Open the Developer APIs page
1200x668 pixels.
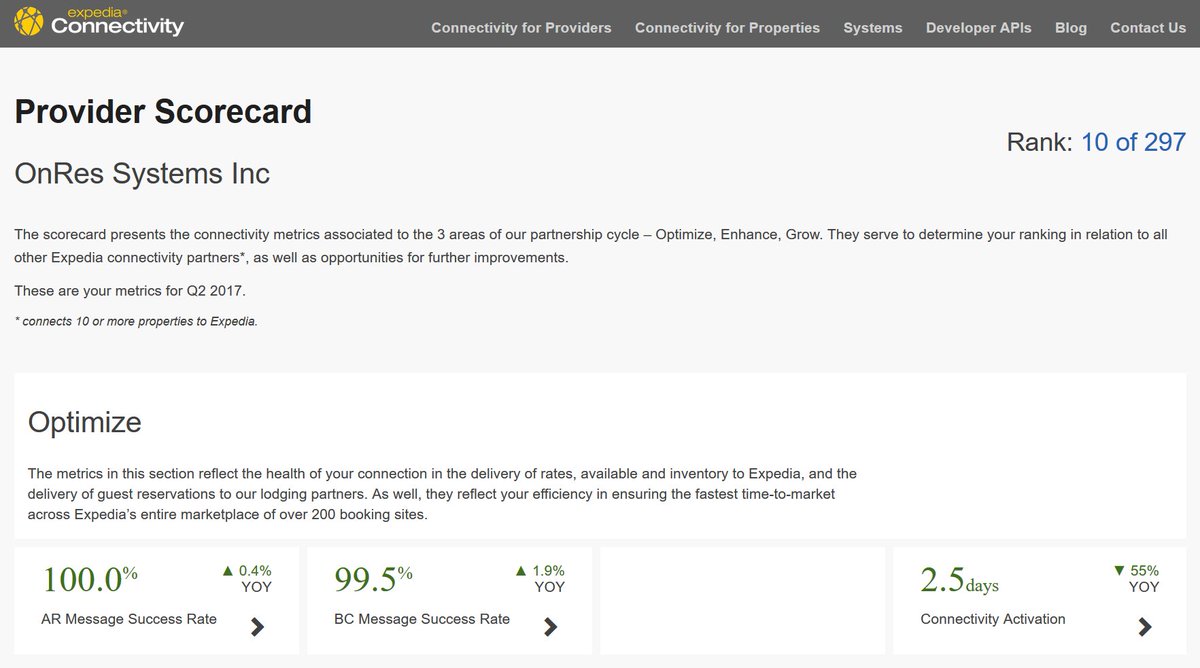tap(979, 28)
